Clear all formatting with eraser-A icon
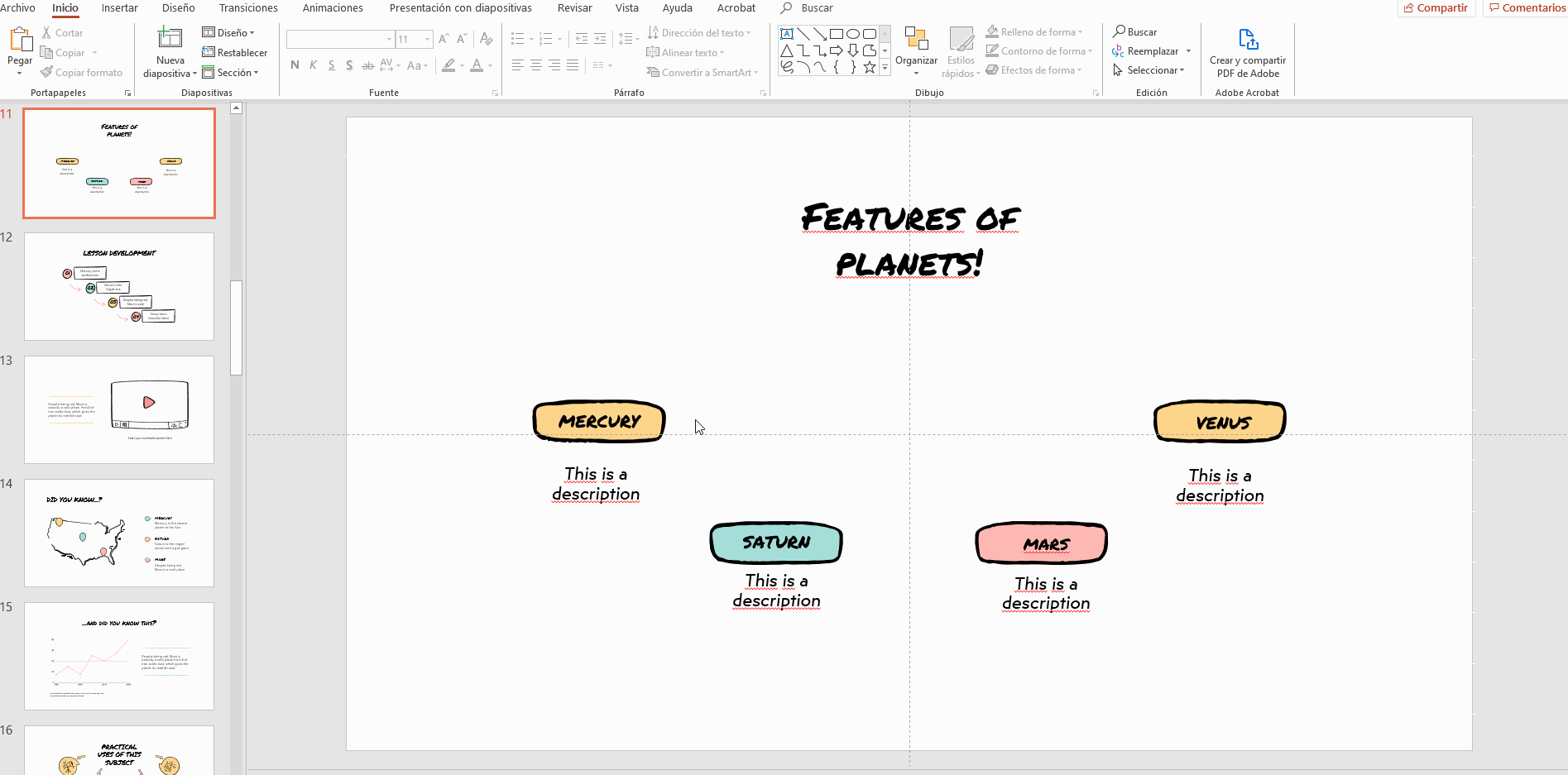 (x=487, y=39)
